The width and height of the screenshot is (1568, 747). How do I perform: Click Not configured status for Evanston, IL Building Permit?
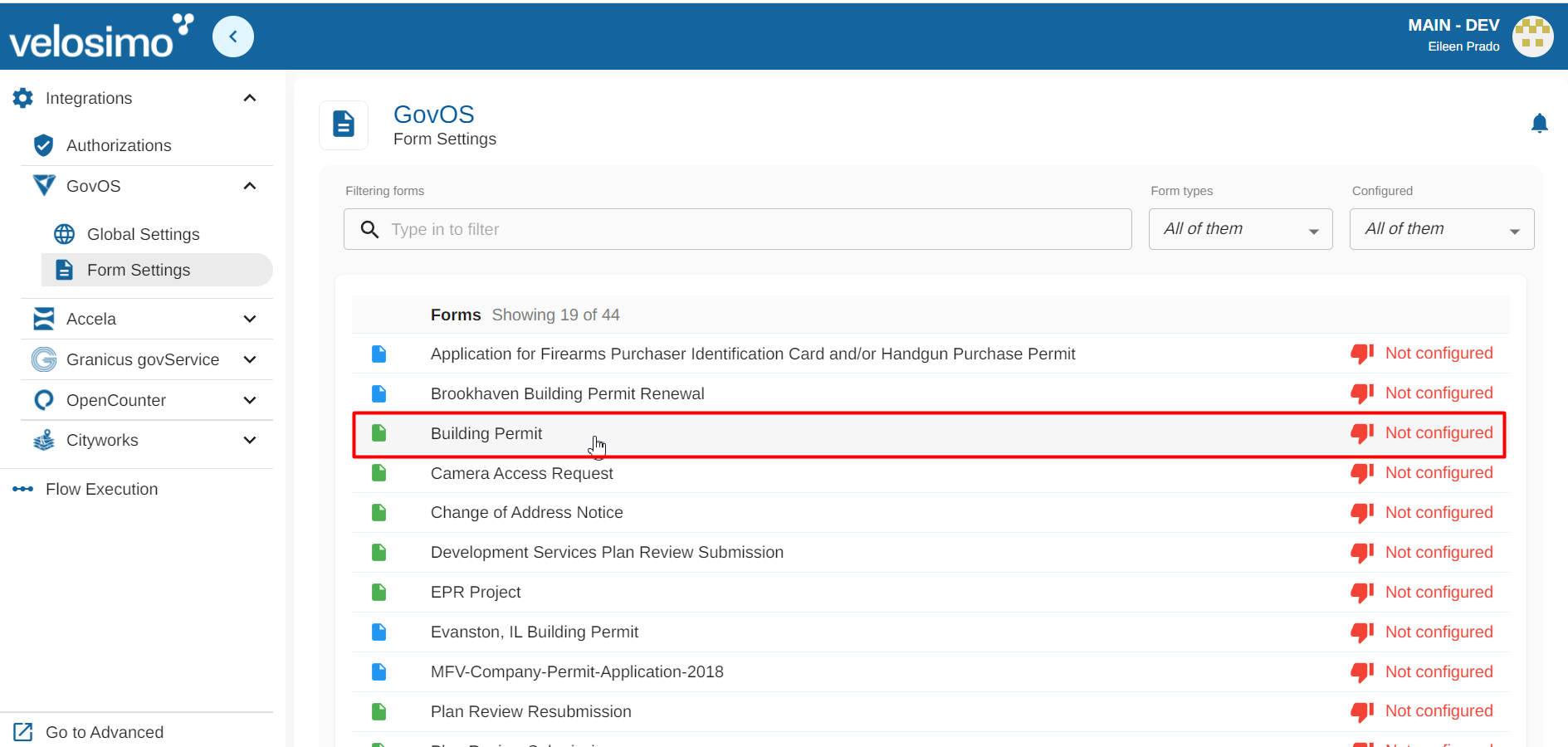point(1439,632)
